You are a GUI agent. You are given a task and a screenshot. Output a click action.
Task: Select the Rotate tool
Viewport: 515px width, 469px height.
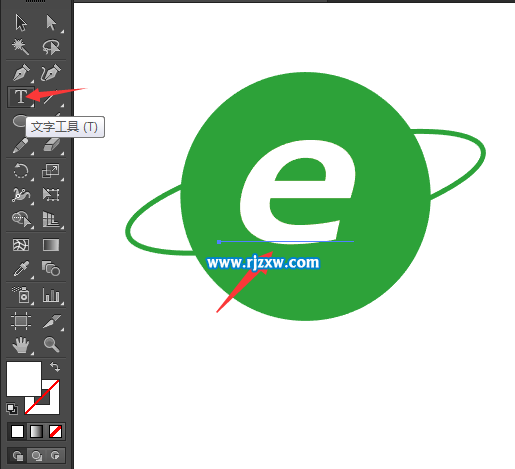(21, 171)
